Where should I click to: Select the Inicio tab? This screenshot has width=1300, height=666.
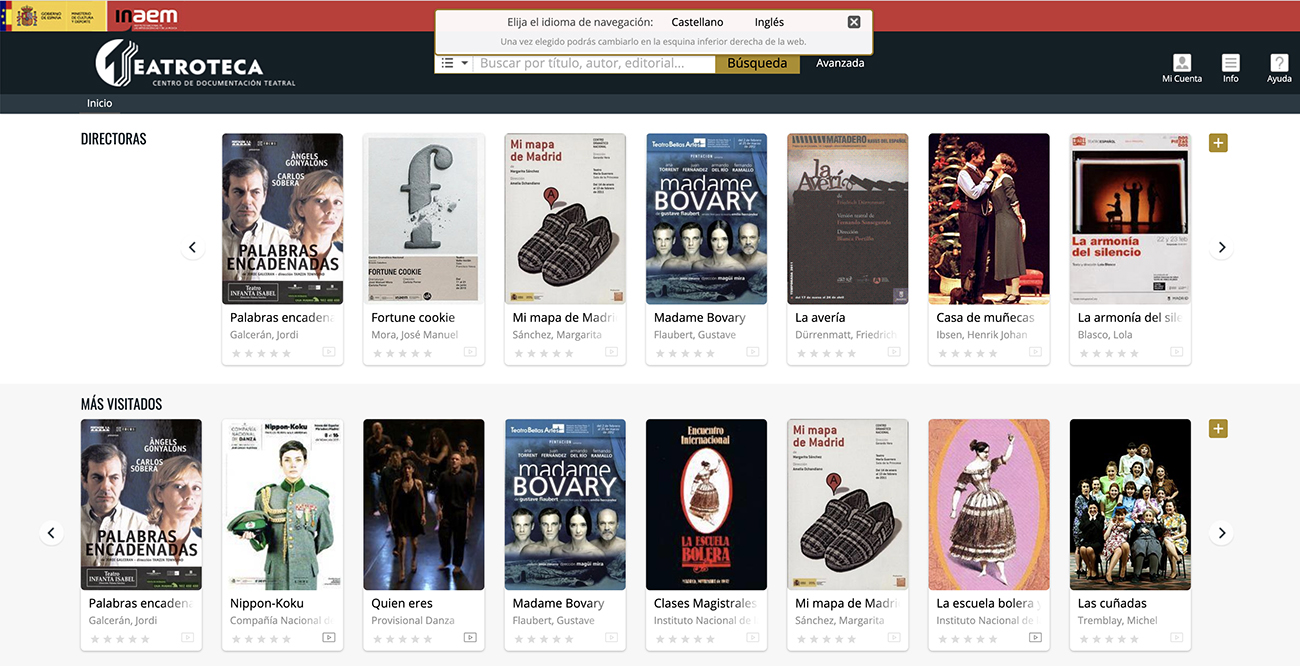(99, 103)
